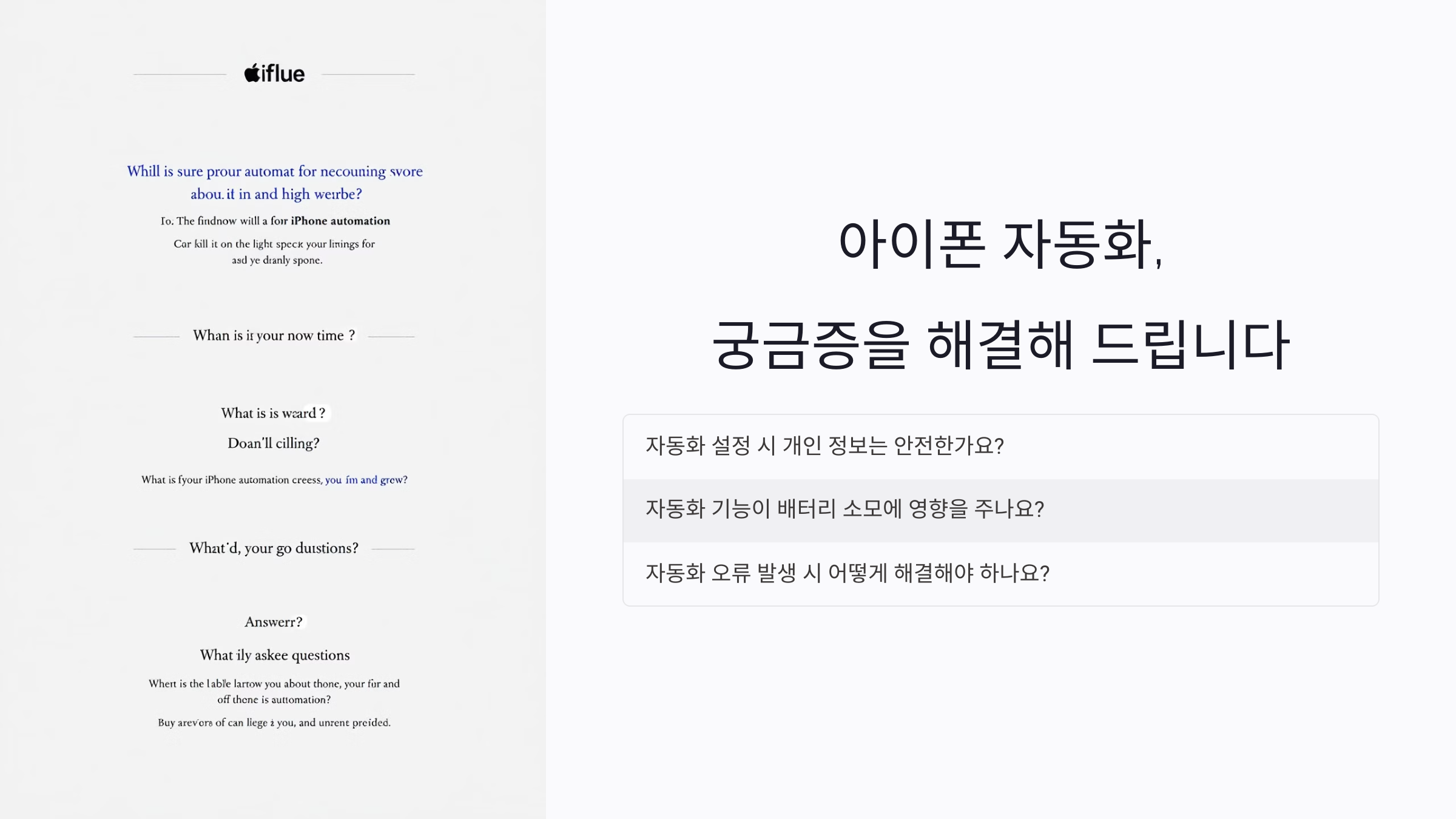Screen dimensions: 1456x819
Task: Click 'What ily askee questions' heading
Action: [274, 655]
